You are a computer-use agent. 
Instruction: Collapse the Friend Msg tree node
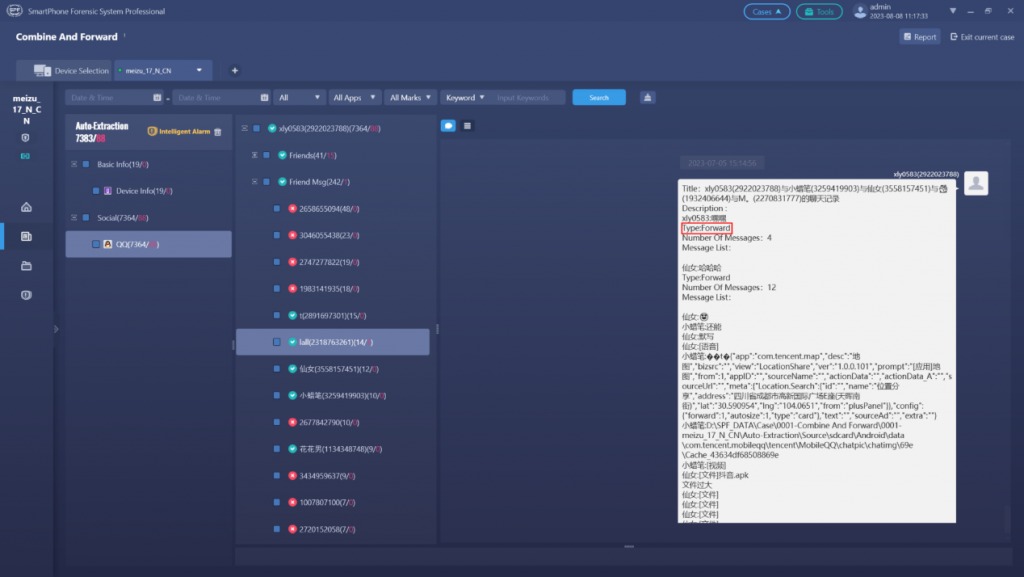pyautogui.click(x=255, y=182)
